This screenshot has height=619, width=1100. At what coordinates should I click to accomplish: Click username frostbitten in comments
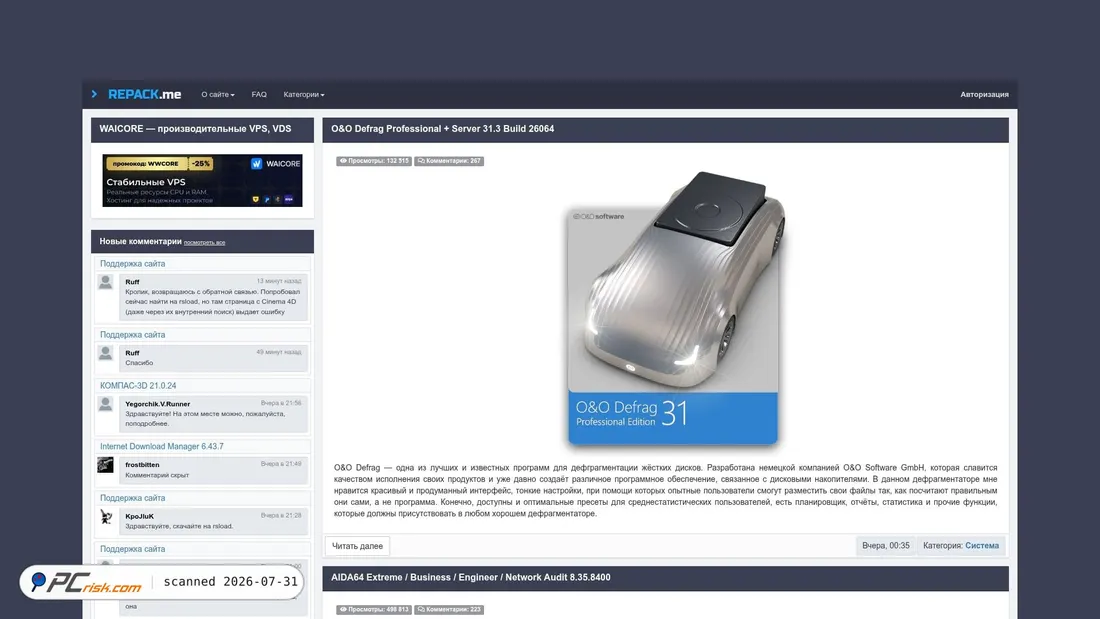pos(142,465)
